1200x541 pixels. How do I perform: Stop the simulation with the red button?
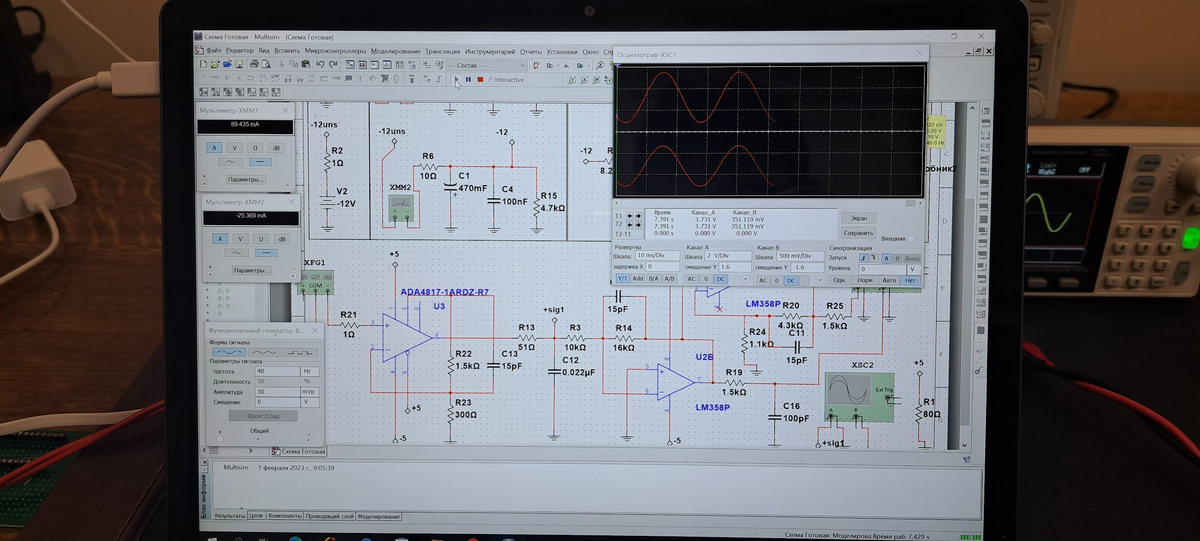click(x=480, y=79)
